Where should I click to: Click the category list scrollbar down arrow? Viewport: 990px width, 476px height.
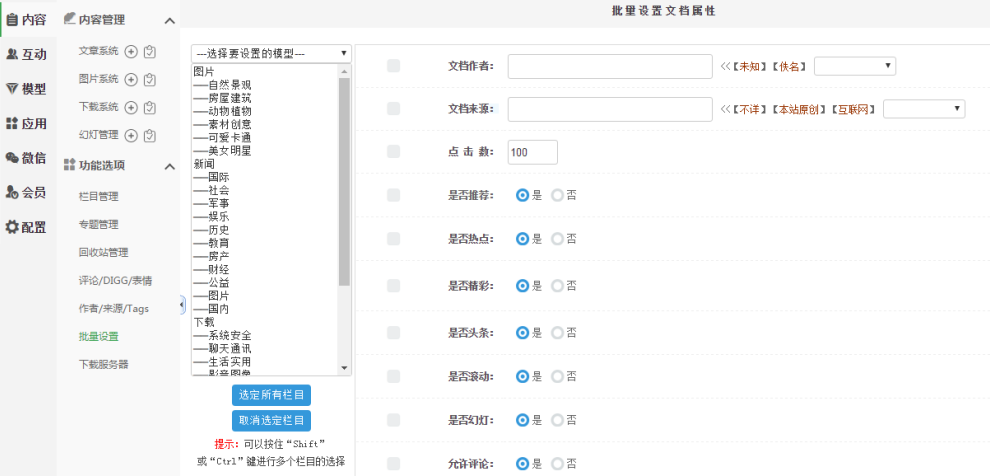(x=345, y=368)
